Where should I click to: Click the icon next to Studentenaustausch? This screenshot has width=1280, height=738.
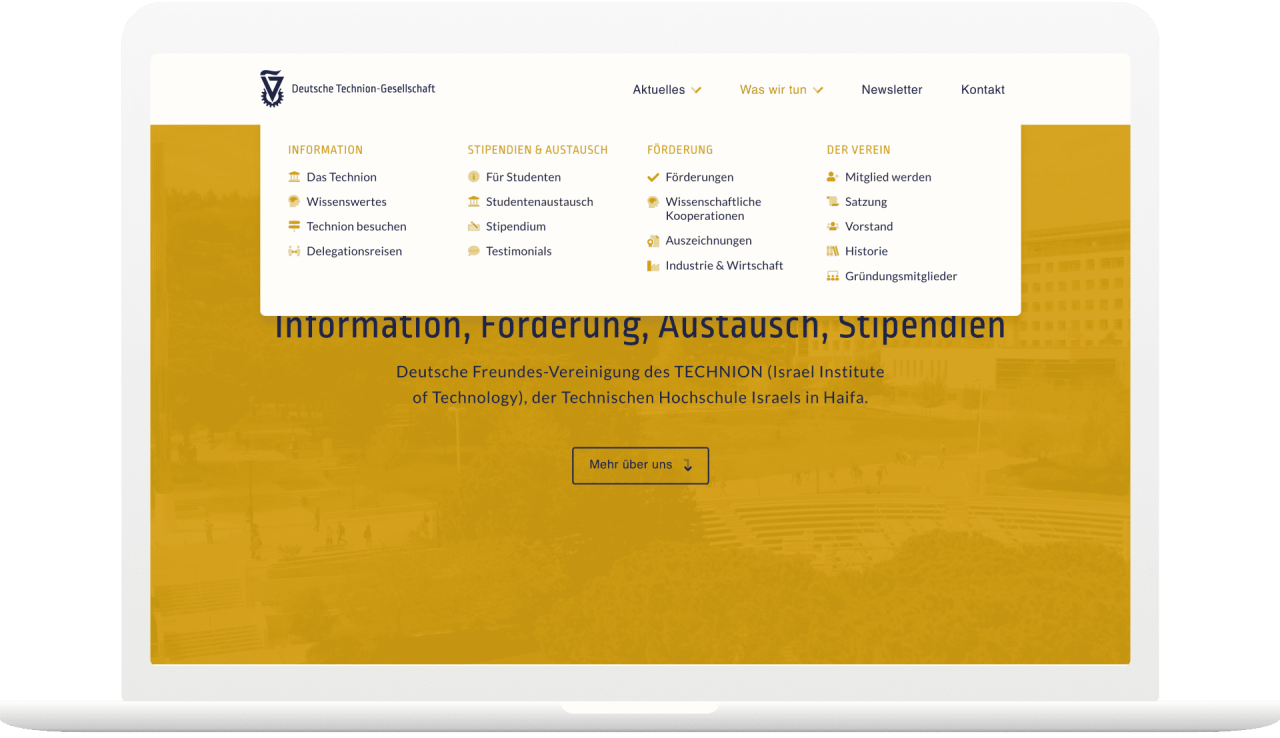pyautogui.click(x=474, y=202)
